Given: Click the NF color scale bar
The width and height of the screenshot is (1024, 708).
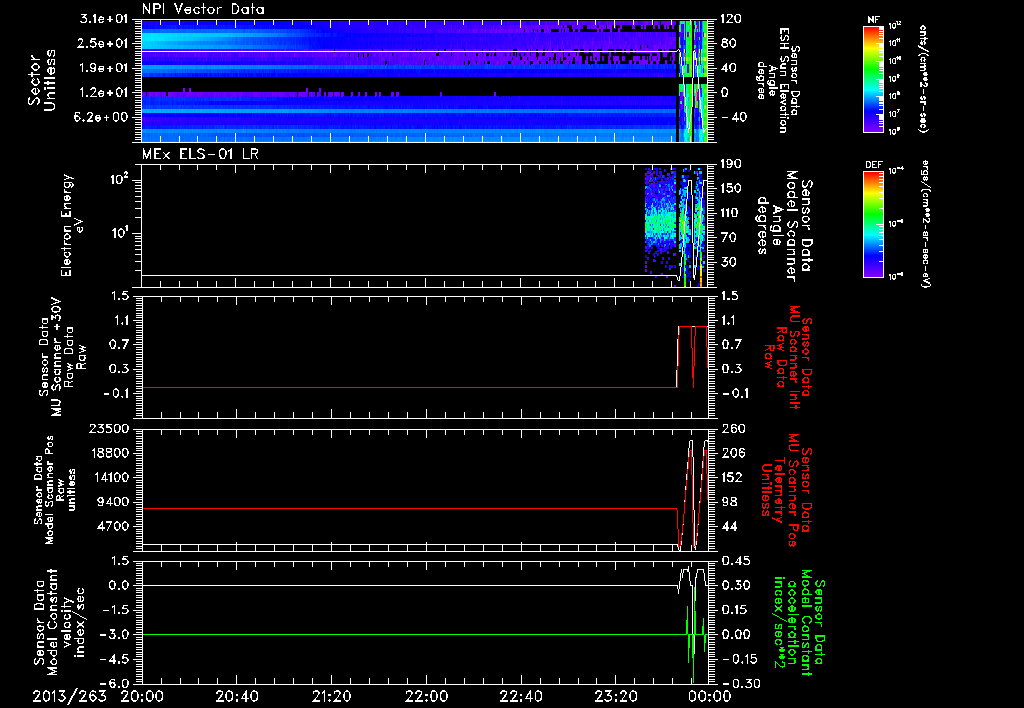Looking at the screenshot, I should coord(873,79).
